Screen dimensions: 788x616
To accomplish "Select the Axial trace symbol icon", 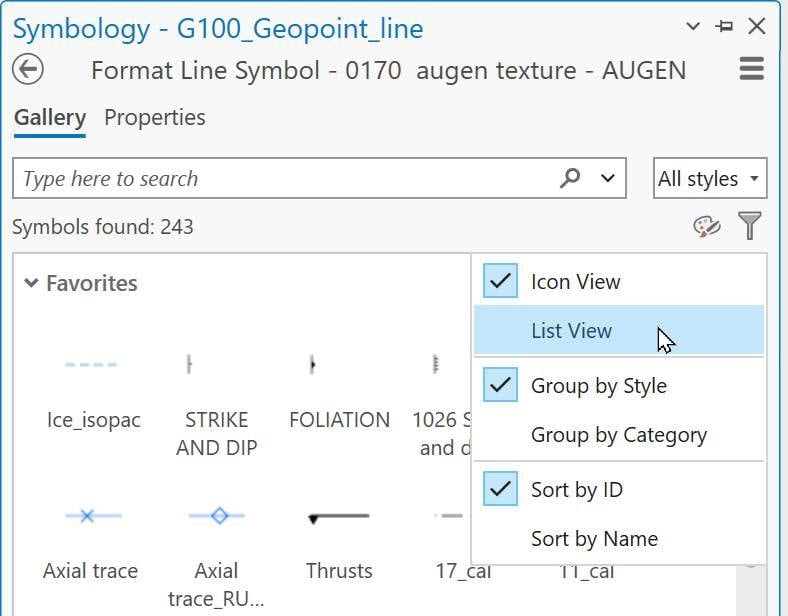I will pos(93,516).
